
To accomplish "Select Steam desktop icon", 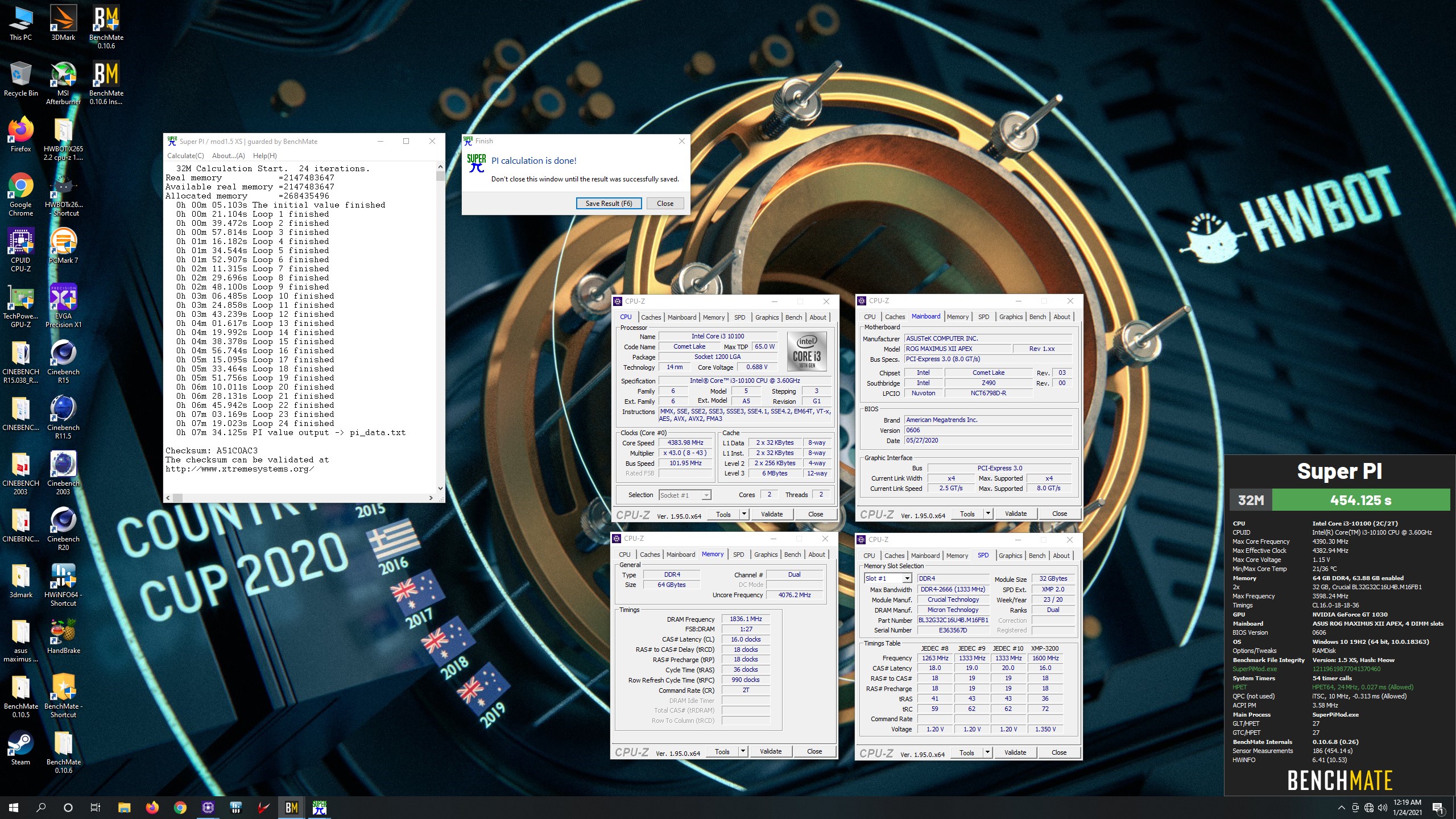I will (20, 747).
